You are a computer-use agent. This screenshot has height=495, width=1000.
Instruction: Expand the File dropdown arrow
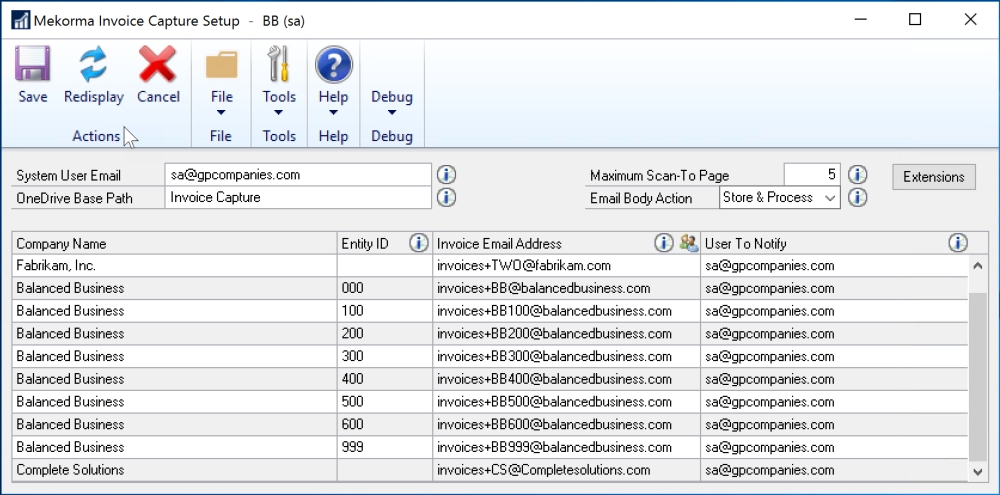point(221,113)
